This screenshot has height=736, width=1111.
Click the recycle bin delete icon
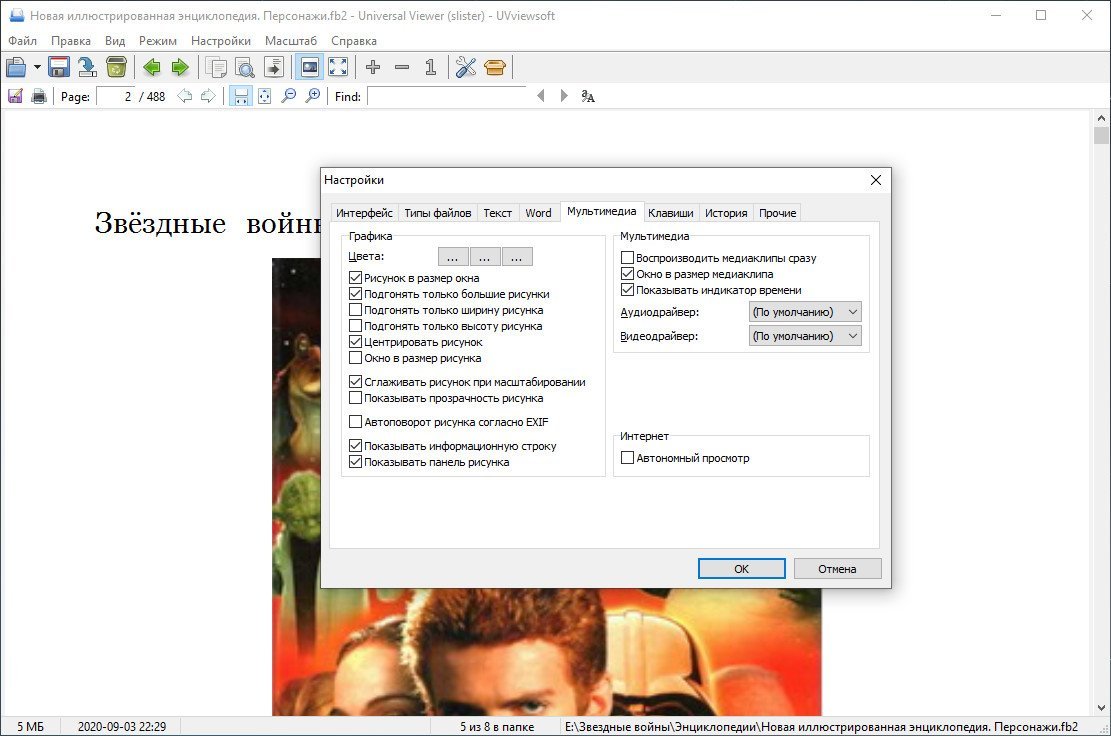pyautogui.click(x=116, y=67)
